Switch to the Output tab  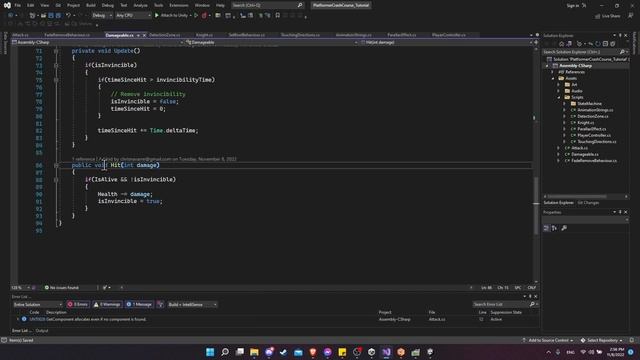click(x=42, y=331)
